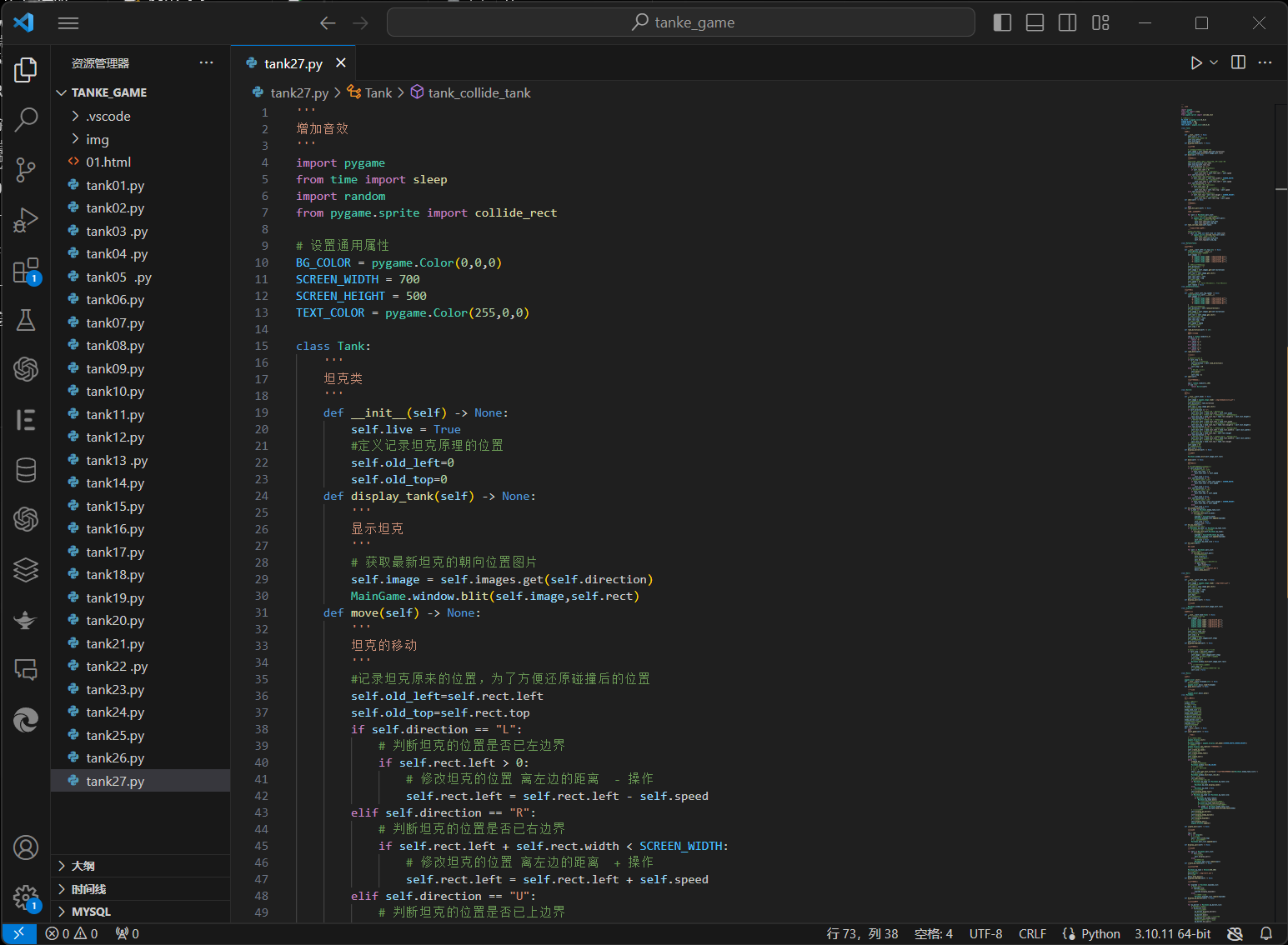Open the tank_collide_tank breadcrumb
This screenshot has width=1288, height=945.
coord(470,92)
